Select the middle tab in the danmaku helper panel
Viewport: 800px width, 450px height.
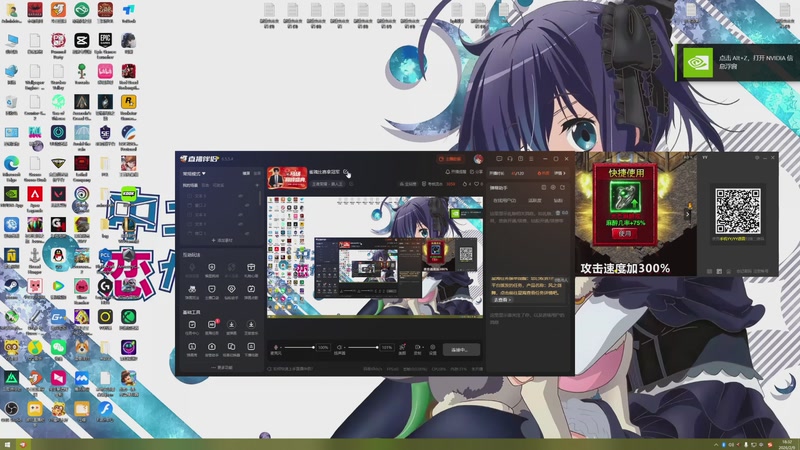pyautogui.click(x=535, y=201)
